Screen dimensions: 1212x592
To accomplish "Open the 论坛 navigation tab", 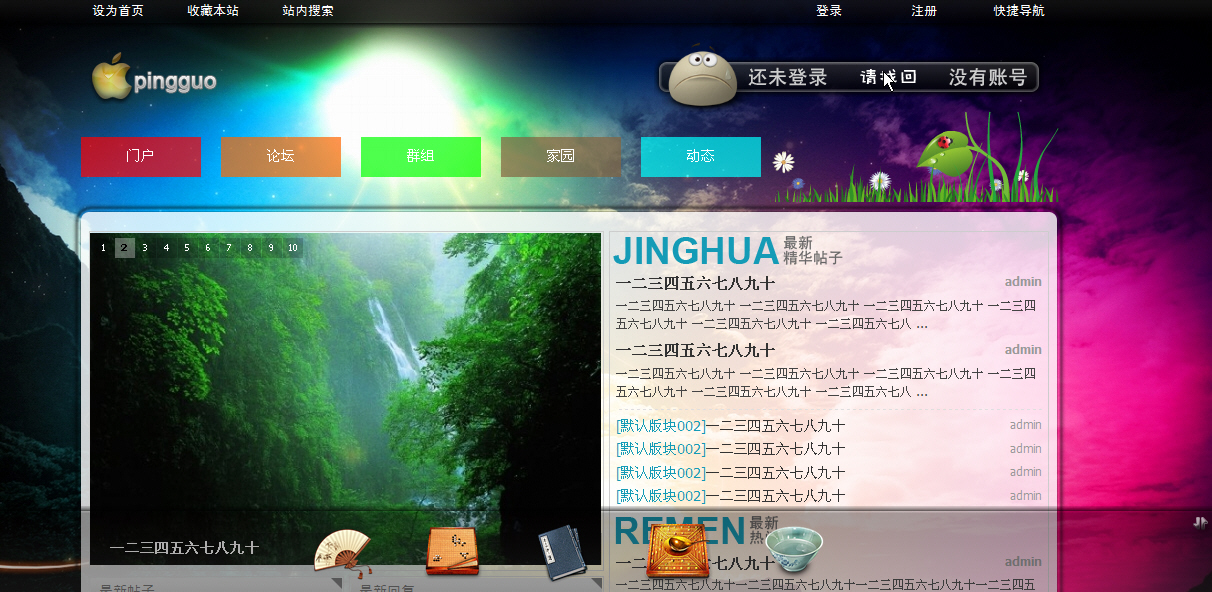I will tap(281, 157).
